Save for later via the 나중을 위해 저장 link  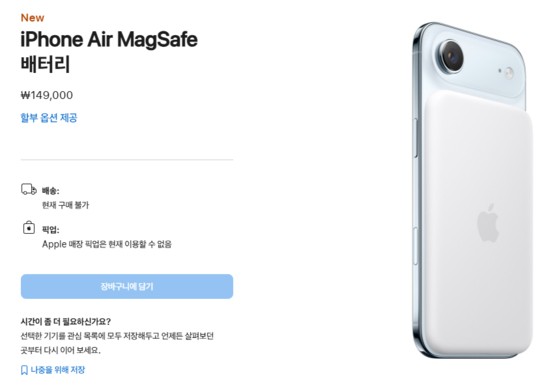(58, 370)
